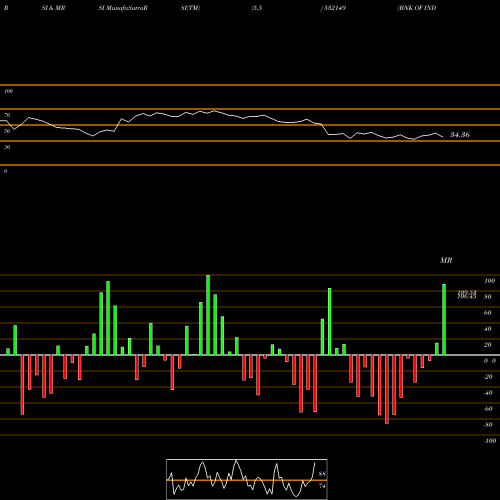The width and height of the screenshot is (500, 500).
Task: Click the MR axis label -100
Action: [x=490, y=441]
